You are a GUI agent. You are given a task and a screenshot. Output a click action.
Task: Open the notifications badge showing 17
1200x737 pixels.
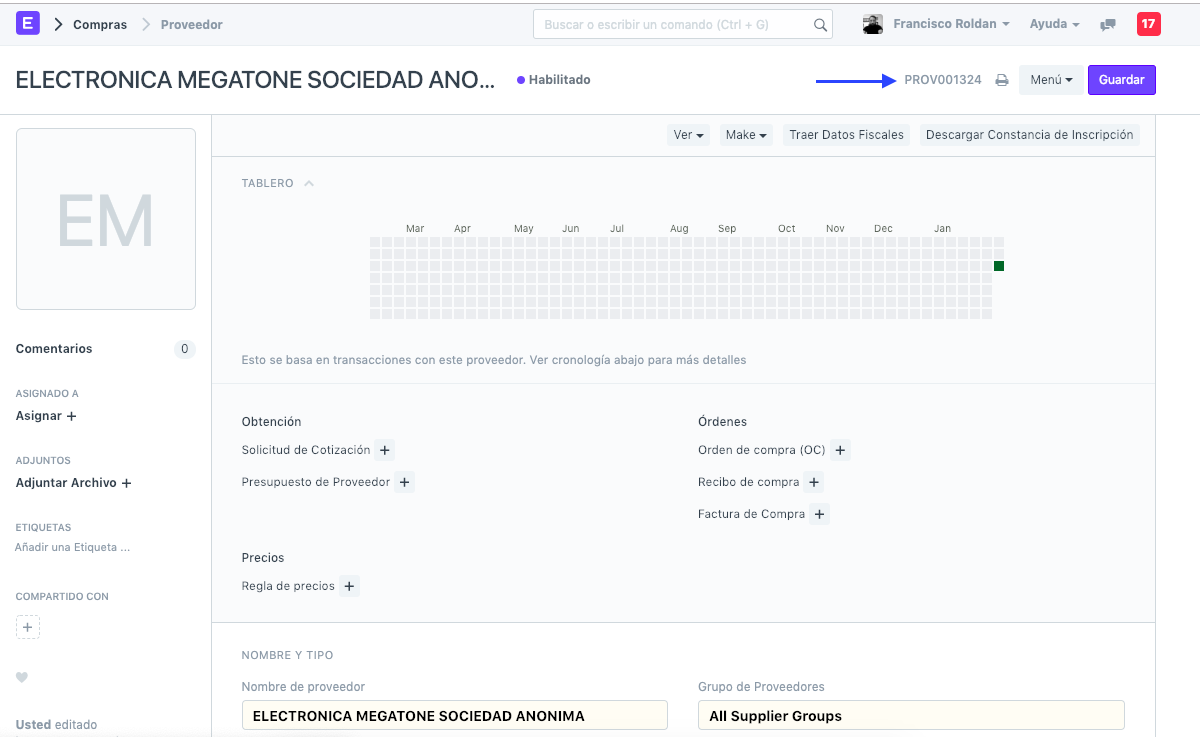tap(1149, 24)
